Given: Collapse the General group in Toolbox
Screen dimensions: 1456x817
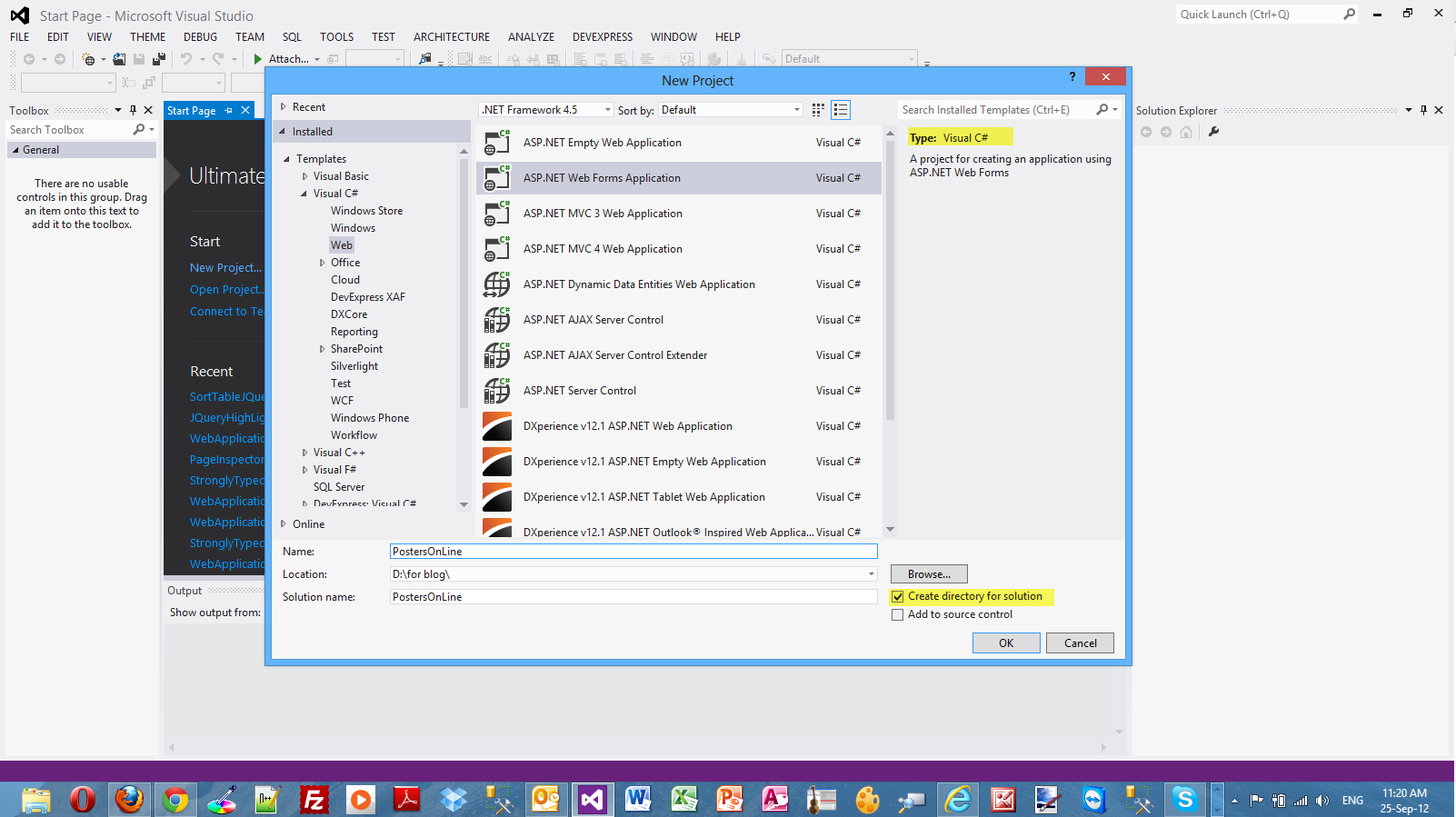Looking at the screenshot, I should 15,150.
